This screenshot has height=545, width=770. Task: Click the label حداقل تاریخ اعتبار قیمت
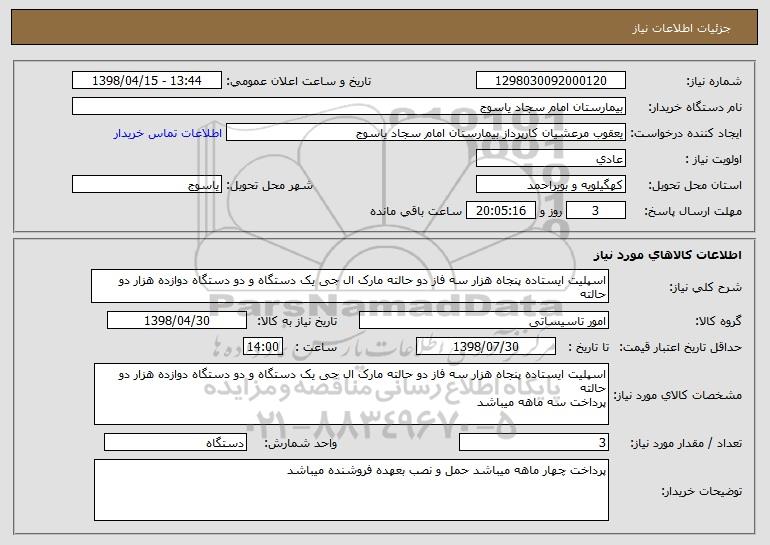pyautogui.click(x=681, y=348)
